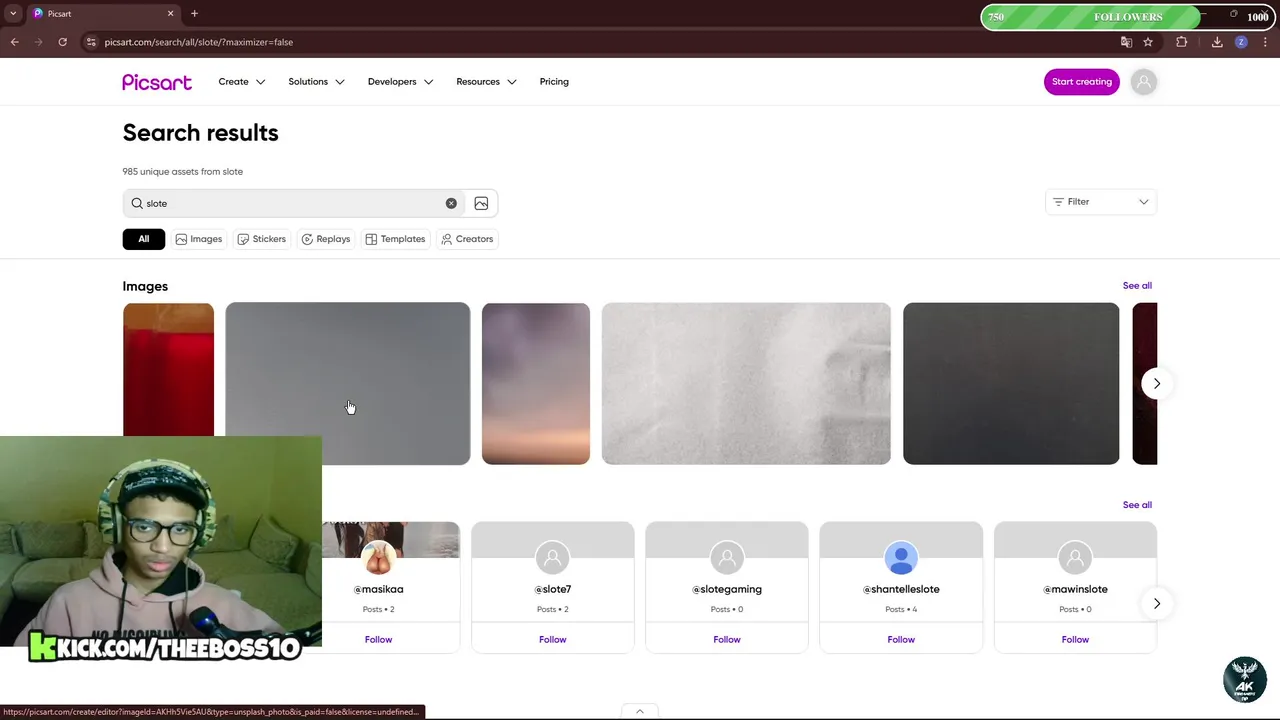Switch to the Creators tab
Viewport: 1280px width, 720px height.
point(467,239)
